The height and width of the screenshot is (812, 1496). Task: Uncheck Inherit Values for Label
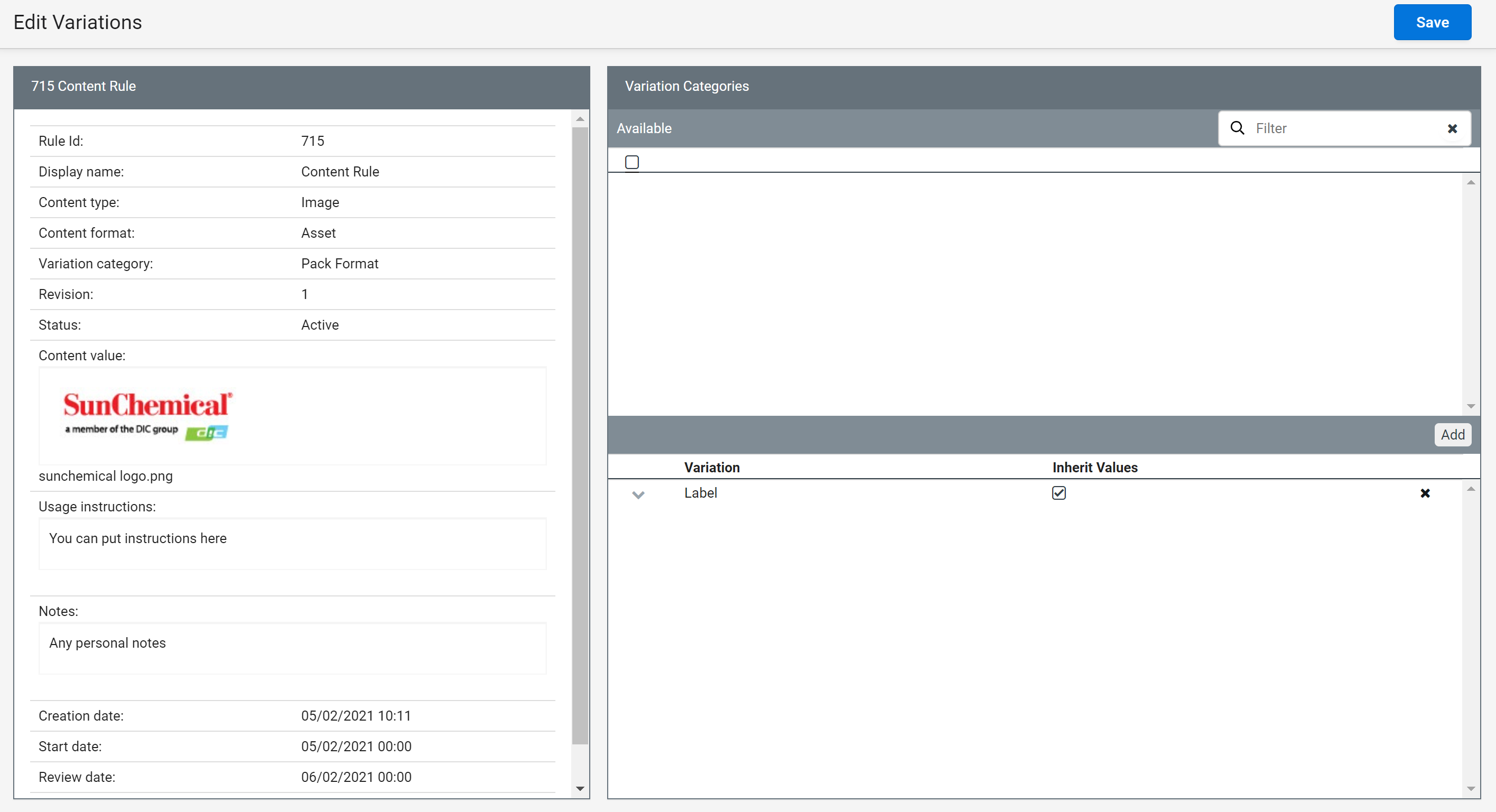tap(1058, 493)
